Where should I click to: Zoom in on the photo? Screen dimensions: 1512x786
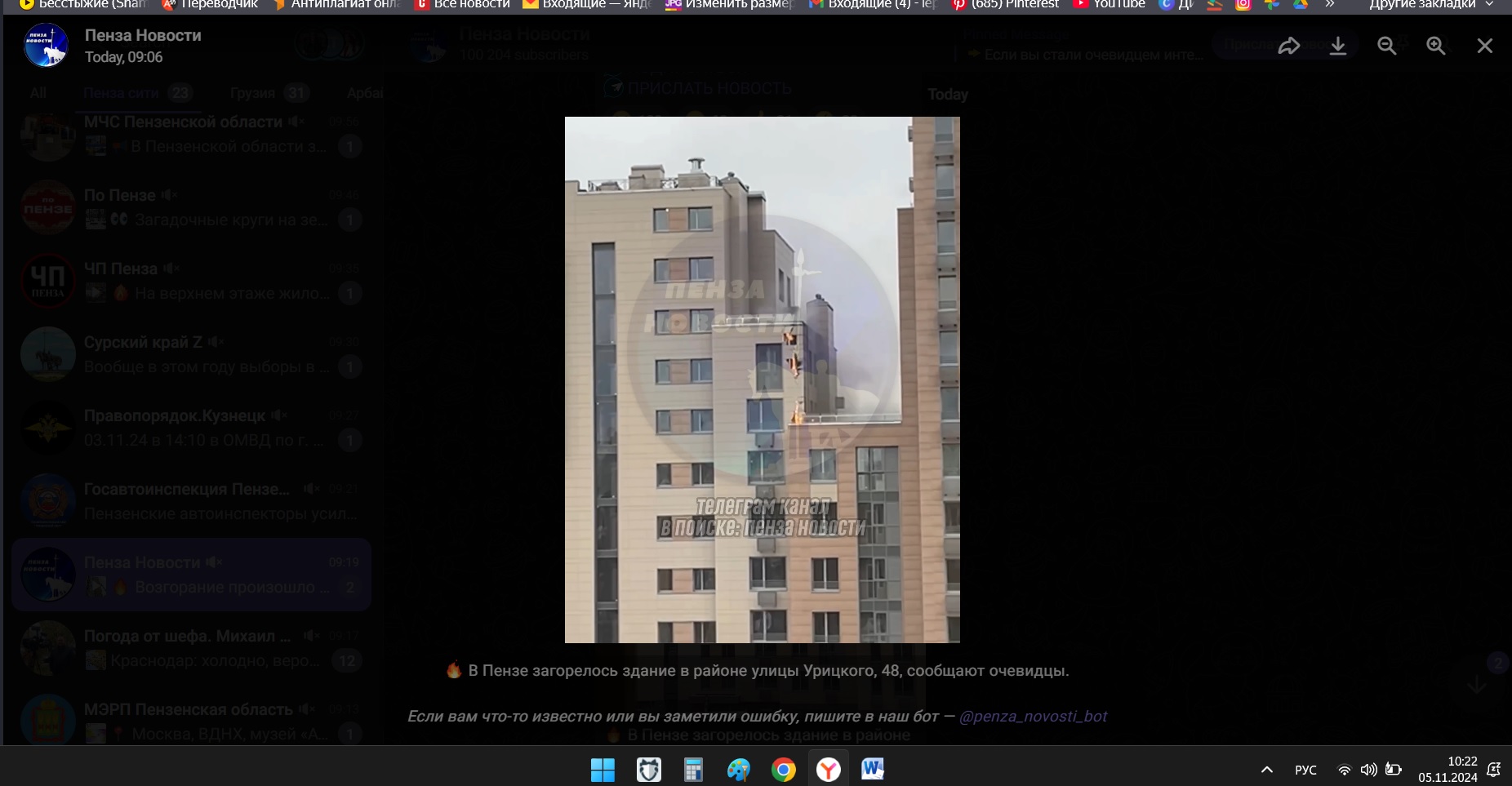click(1435, 46)
